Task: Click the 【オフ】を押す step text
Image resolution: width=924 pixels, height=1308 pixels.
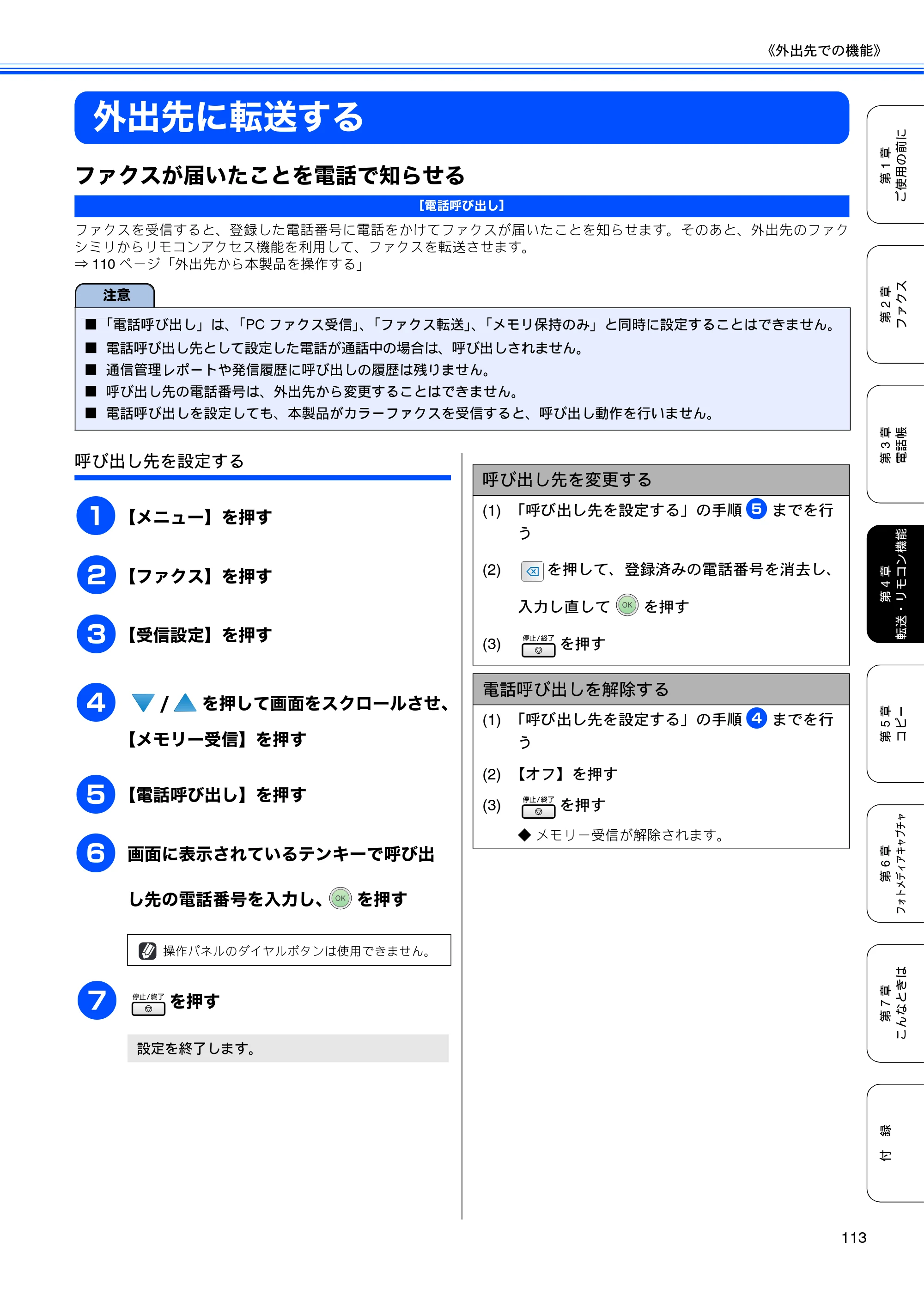Action: (567, 773)
